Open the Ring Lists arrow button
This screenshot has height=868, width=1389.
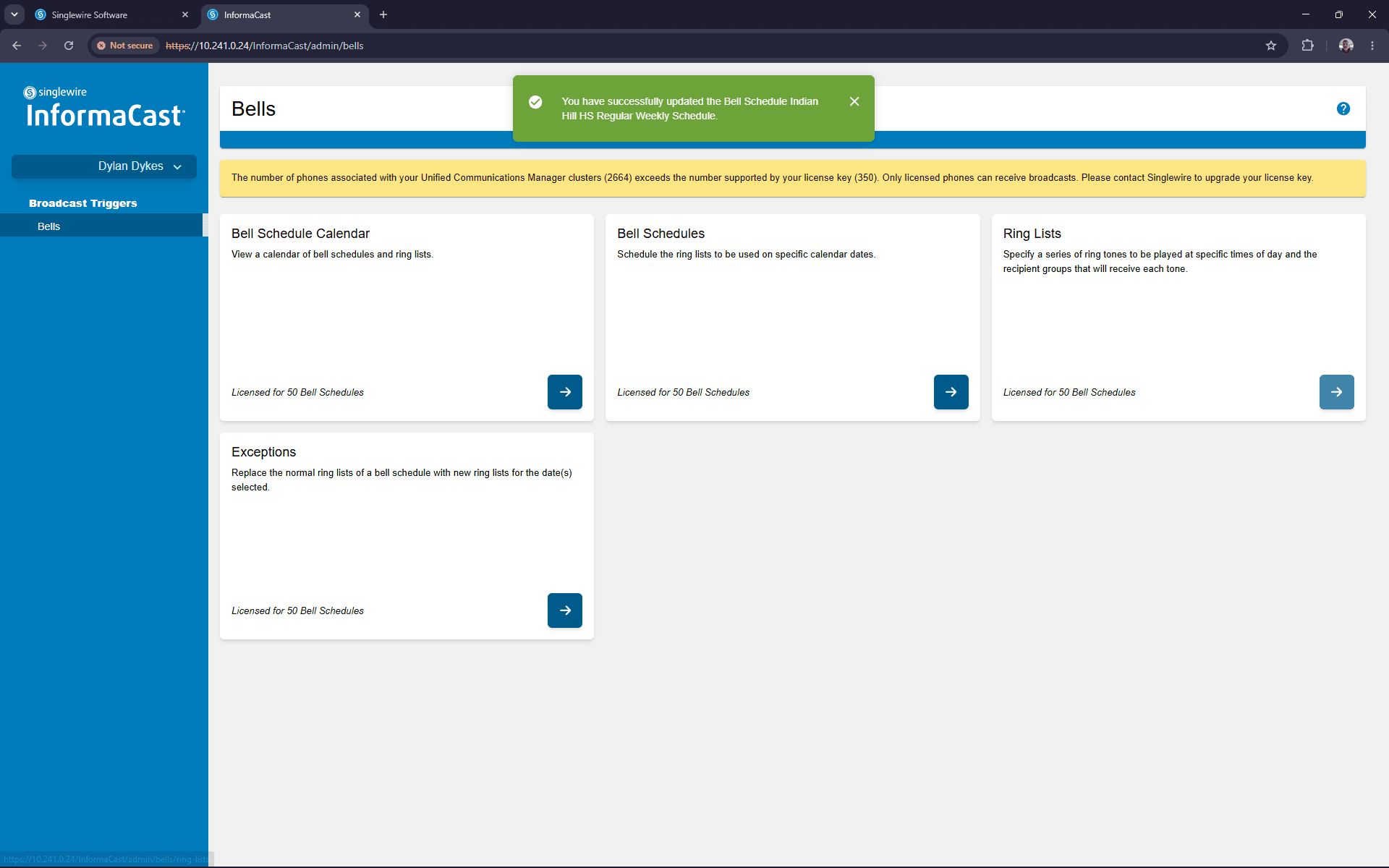click(1336, 392)
